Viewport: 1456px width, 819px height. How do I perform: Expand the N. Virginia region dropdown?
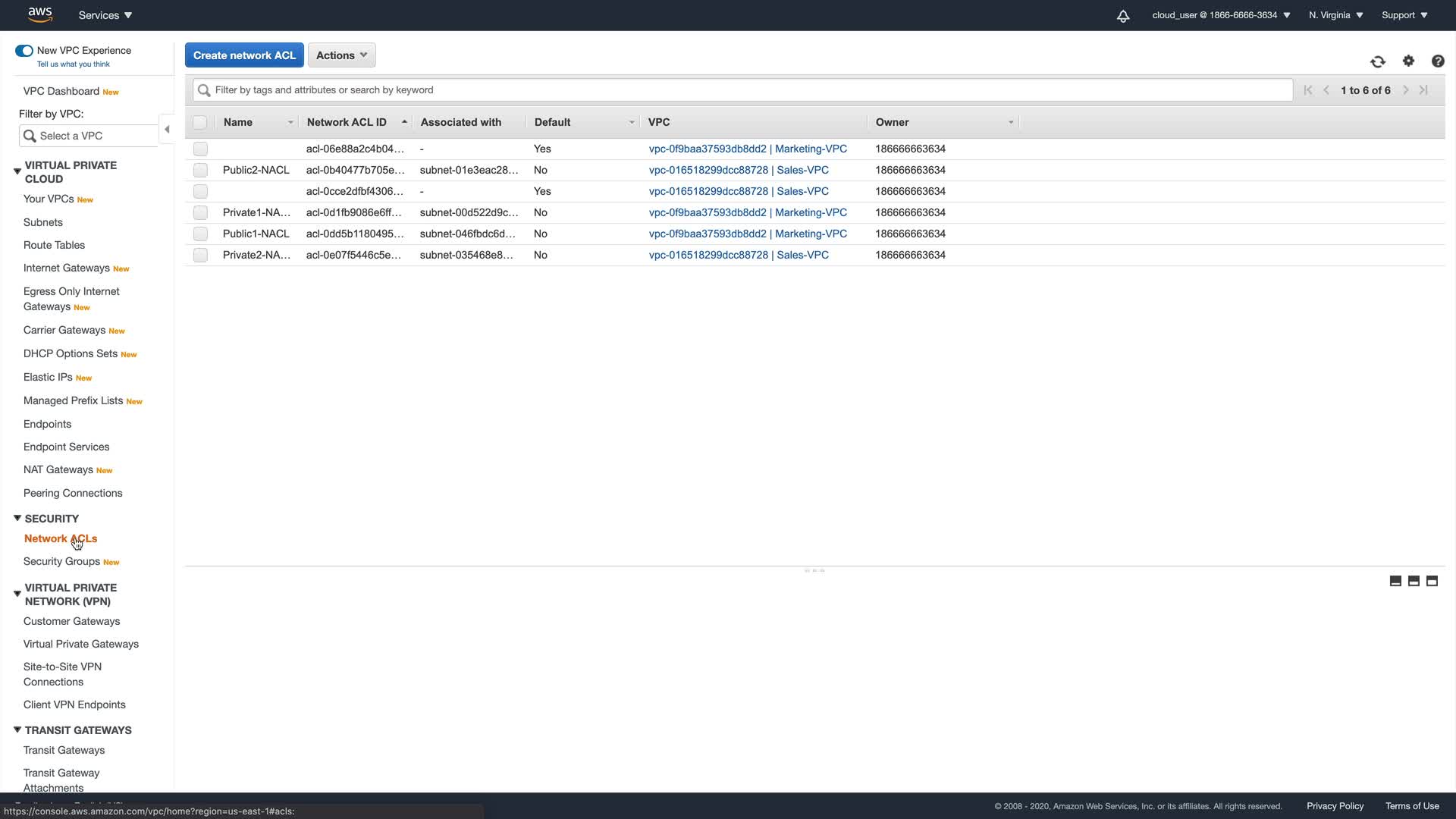[x=1335, y=15]
